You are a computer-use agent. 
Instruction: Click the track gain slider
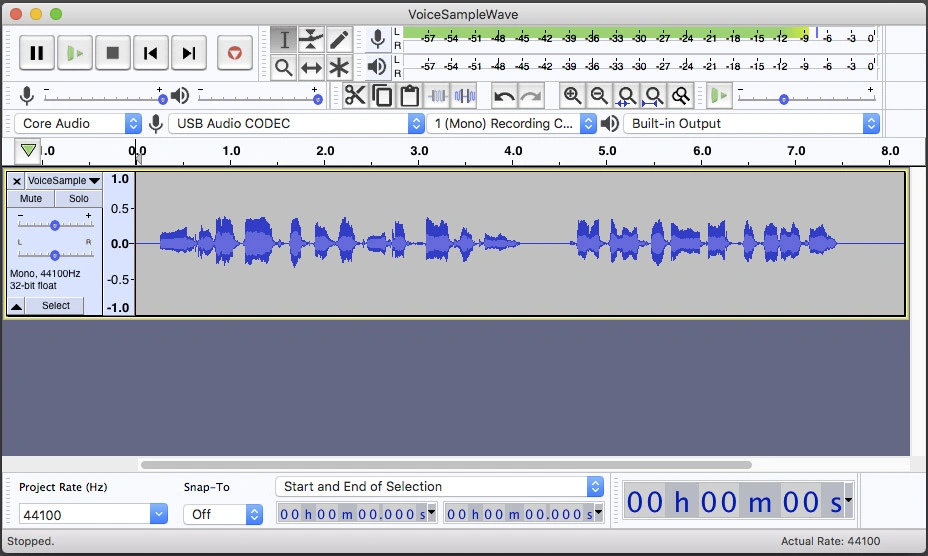[x=55, y=225]
